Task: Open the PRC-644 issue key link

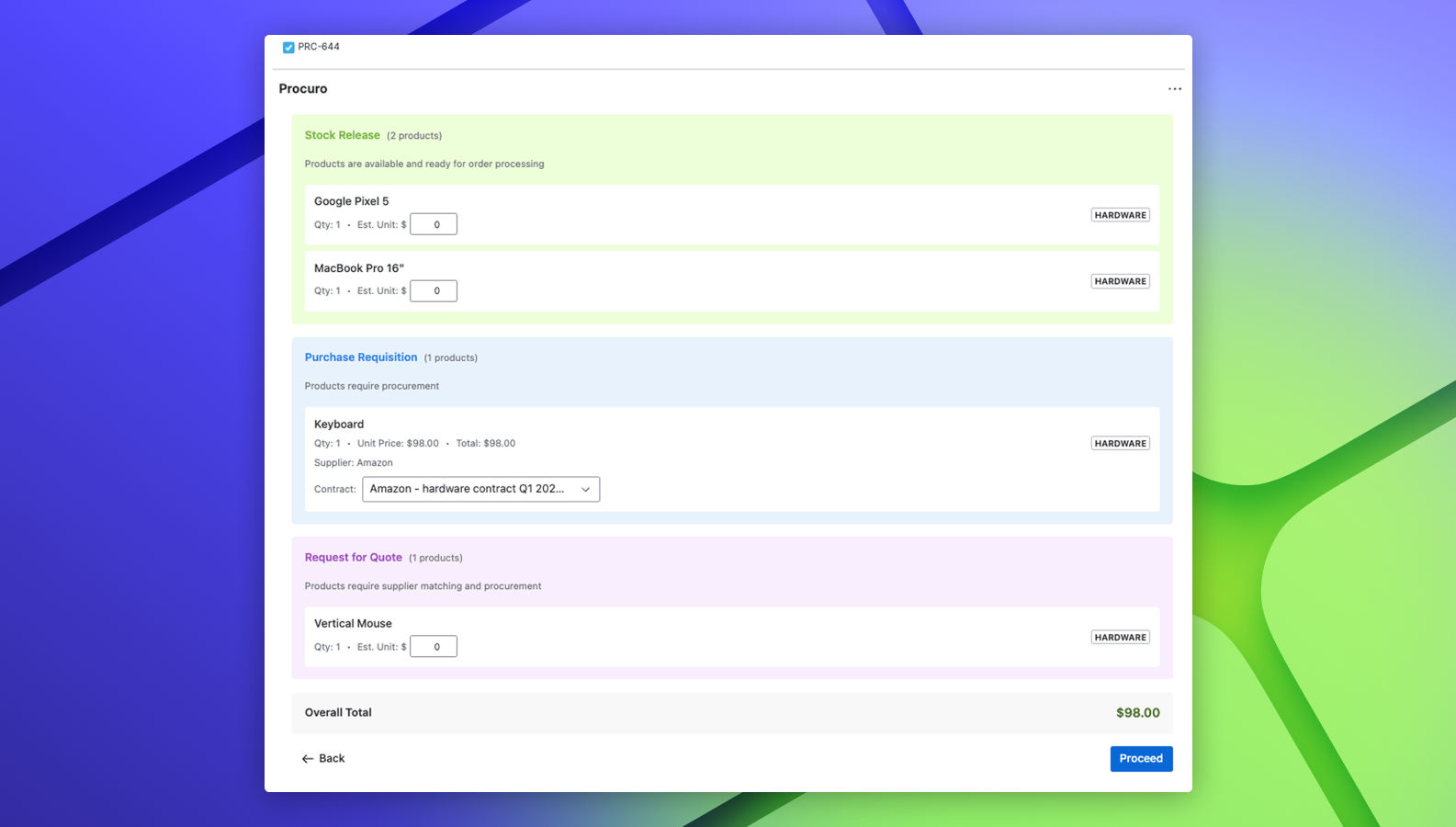Action: coord(319,47)
